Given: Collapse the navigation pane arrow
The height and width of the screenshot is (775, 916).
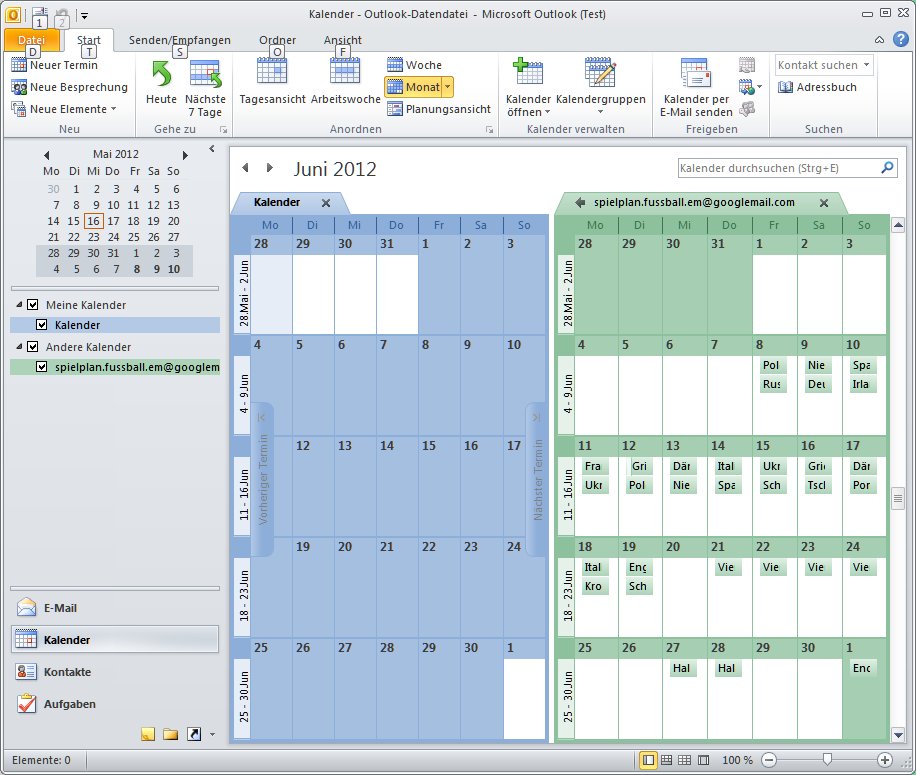Looking at the screenshot, I should coord(211,149).
